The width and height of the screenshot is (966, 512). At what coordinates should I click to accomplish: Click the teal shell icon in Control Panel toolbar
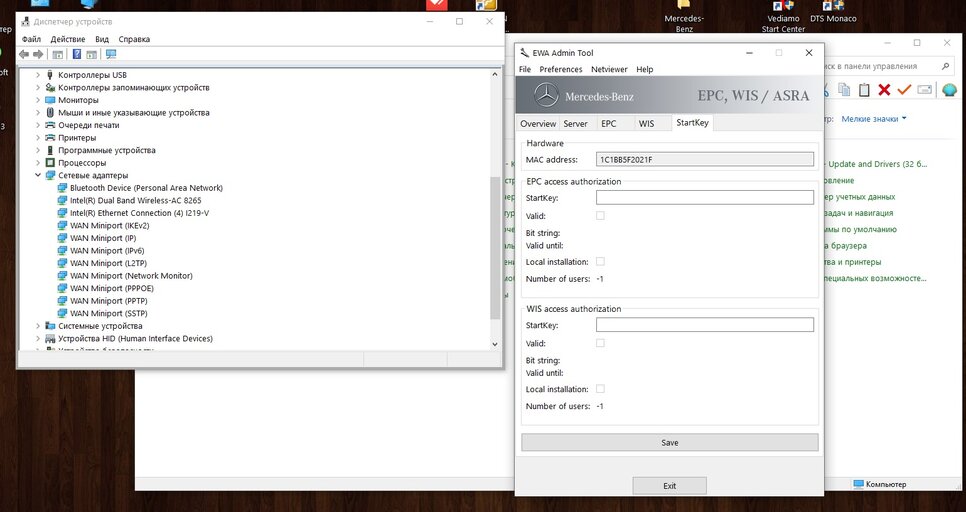tap(949, 90)
